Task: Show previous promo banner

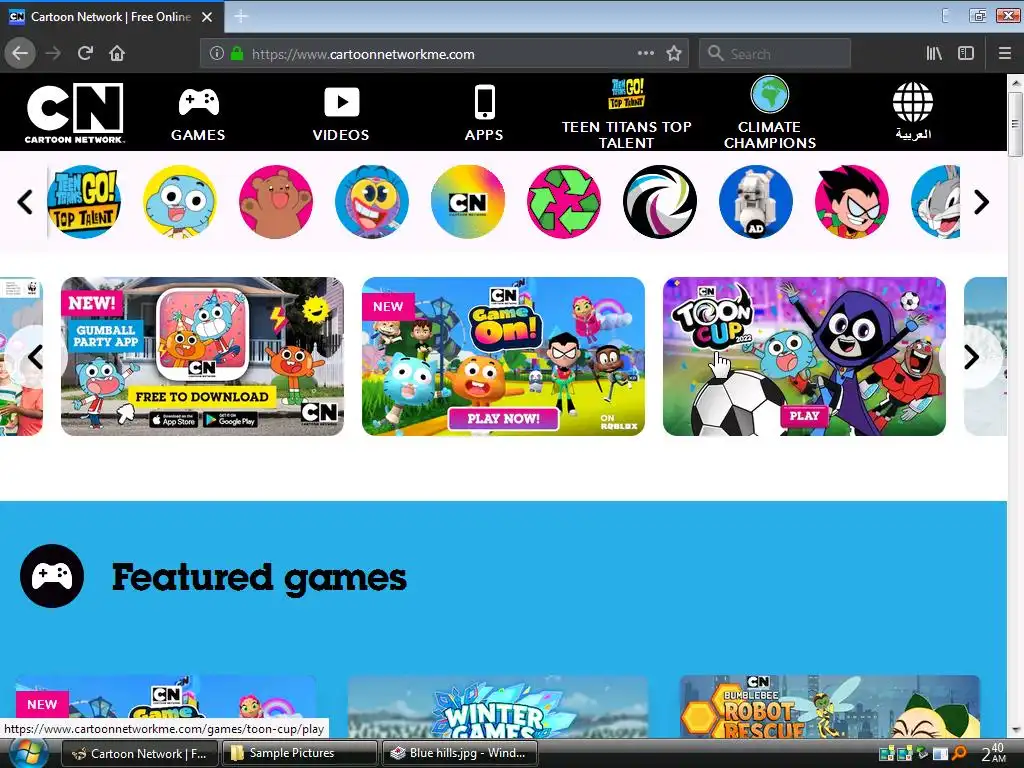Action: [x=35, y=357]
